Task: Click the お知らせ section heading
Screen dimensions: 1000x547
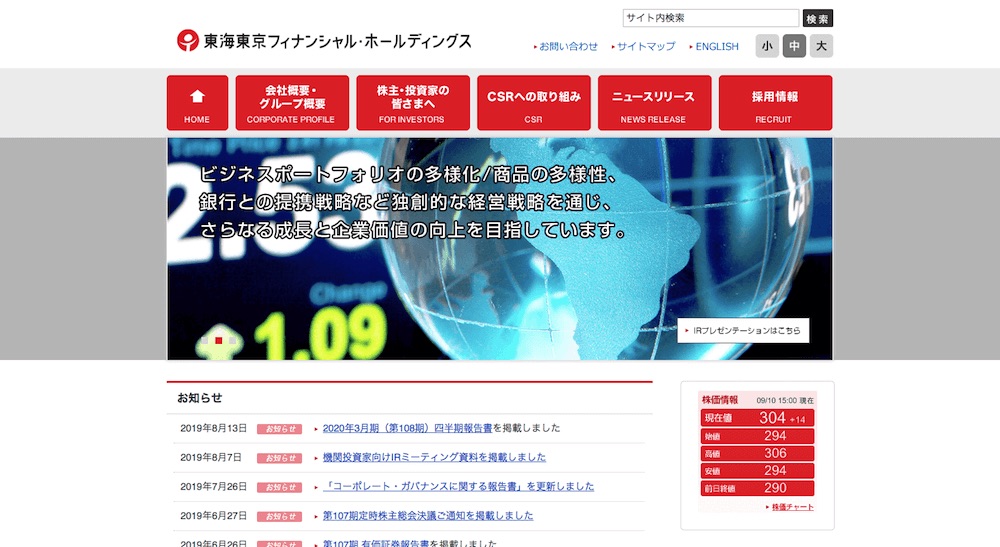Action: tap(200, 398)
